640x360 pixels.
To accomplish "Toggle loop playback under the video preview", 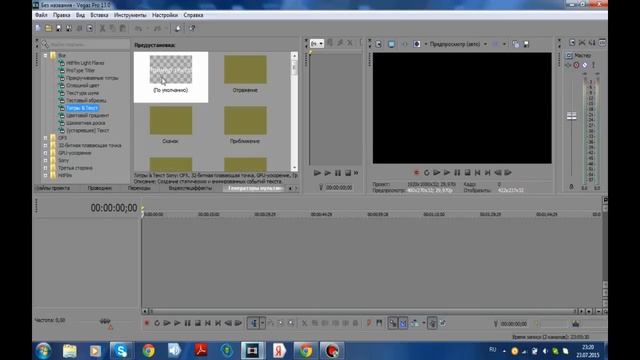I will pyautogui.click(x=427, y=173).
